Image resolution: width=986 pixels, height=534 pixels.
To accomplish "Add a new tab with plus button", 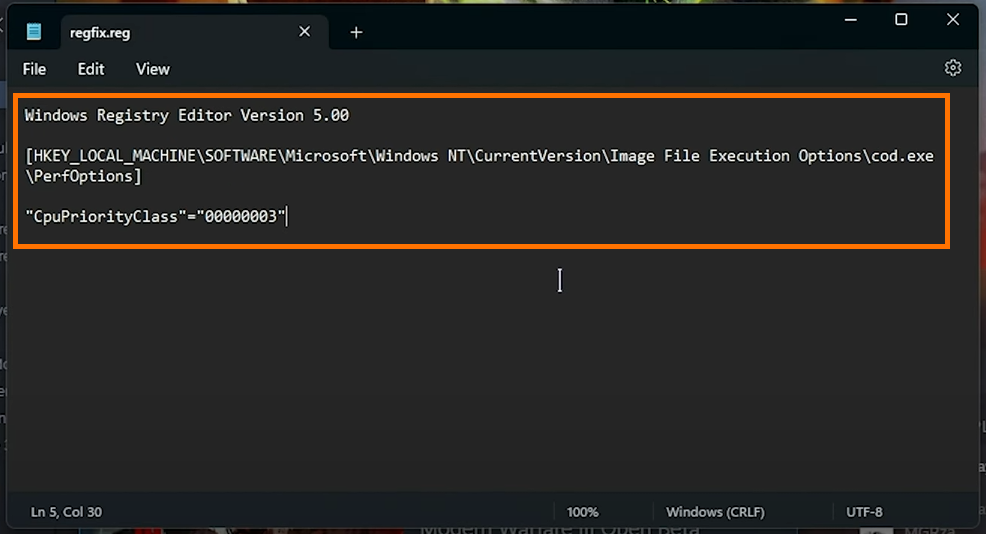I will (x=356, y=32).
